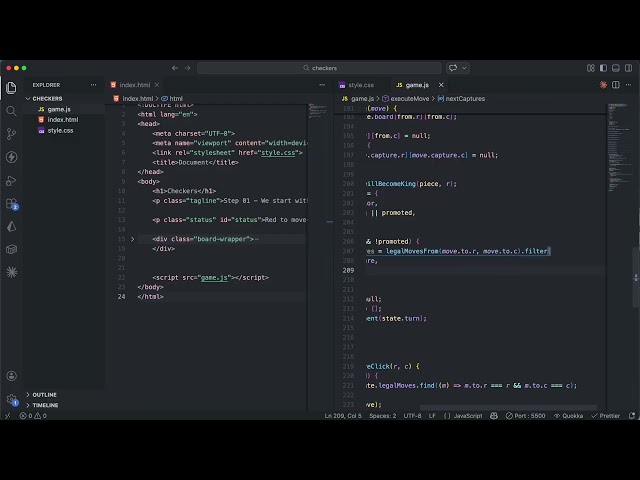Open the Copilot chat icon in title bar

[x=453, y=68]
